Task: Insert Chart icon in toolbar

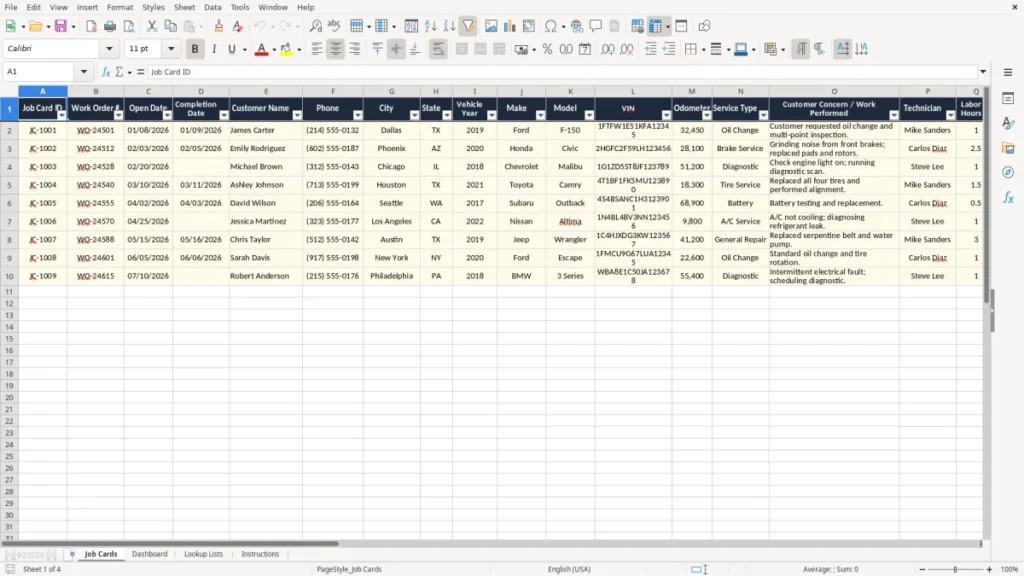Action: [x=509, y=26]
